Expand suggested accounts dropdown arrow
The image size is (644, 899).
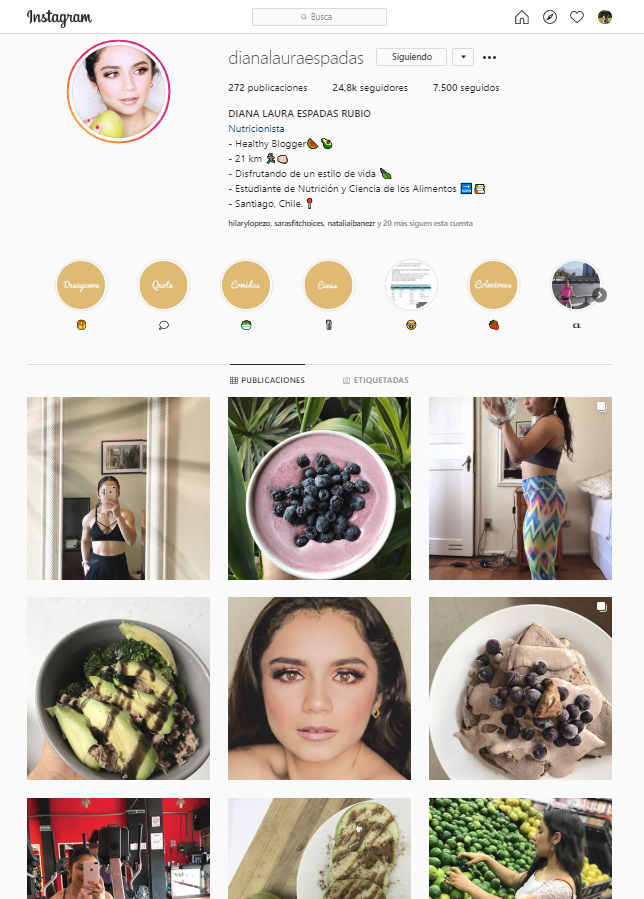[463, 57]
